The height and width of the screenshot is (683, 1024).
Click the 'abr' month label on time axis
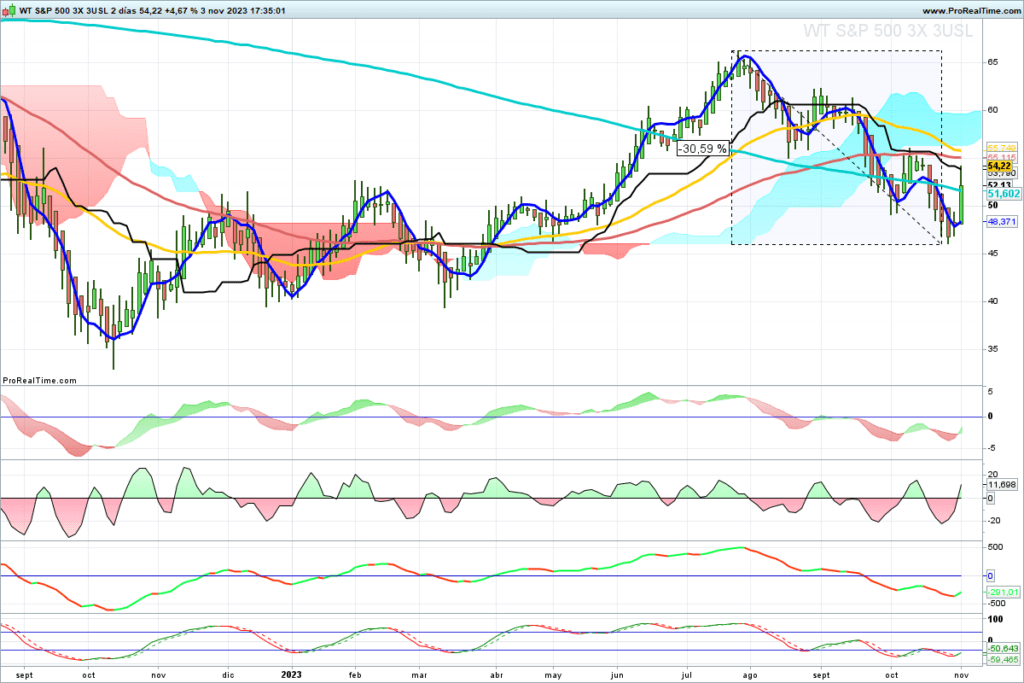(496, 675)
